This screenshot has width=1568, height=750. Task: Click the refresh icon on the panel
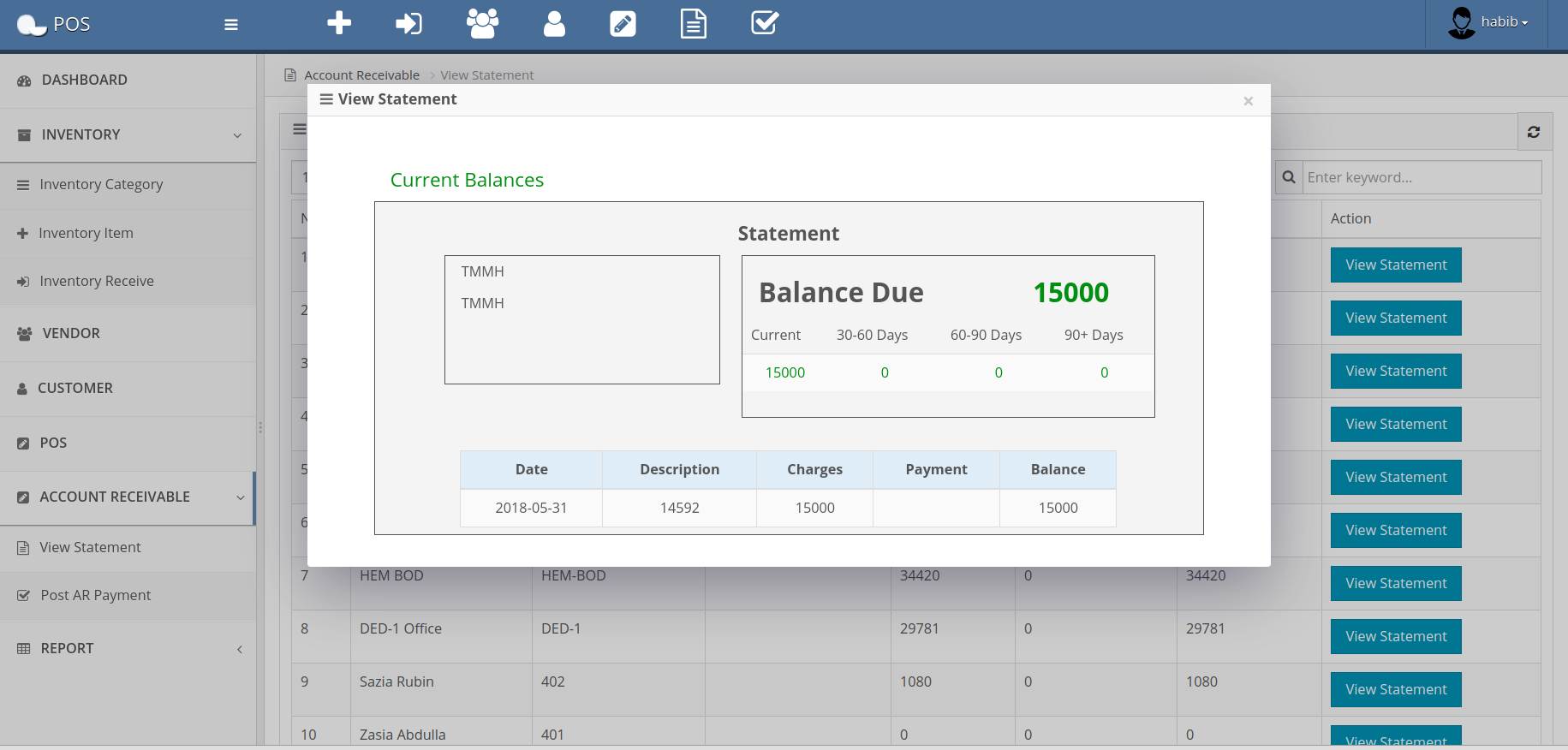tap(1534, 132)
